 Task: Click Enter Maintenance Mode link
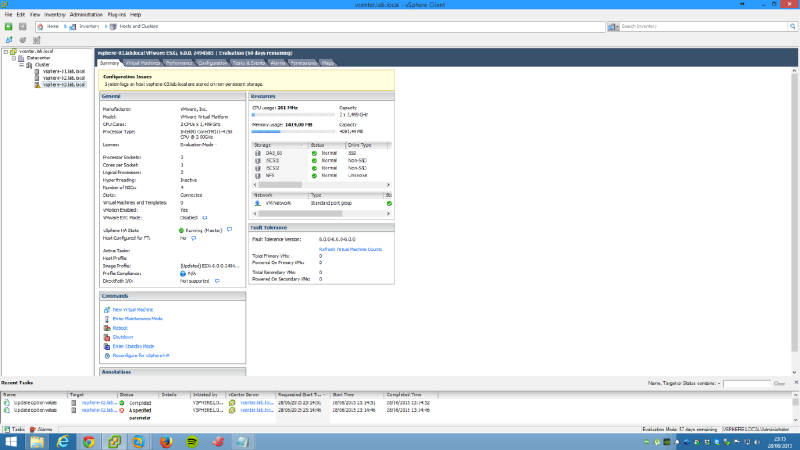pos(132,318)
